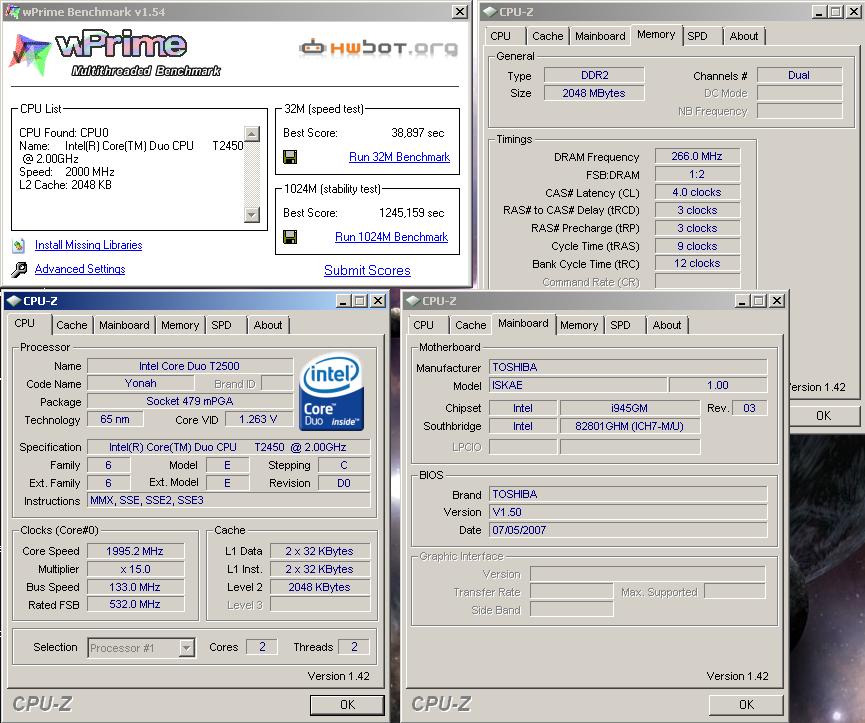The width and height of the screenshot is (865, 723).
Task: Click the BIOS Version value V1.50
Action: point(628,512)
